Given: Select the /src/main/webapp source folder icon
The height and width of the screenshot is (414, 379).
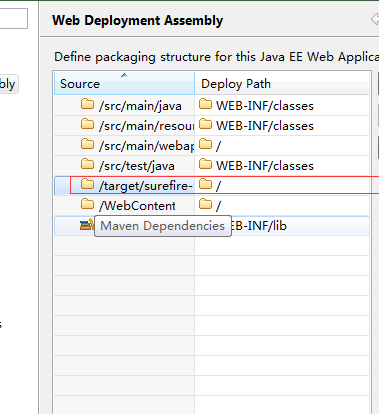Looking at the screenshot, I should click(x=87, y=144).
